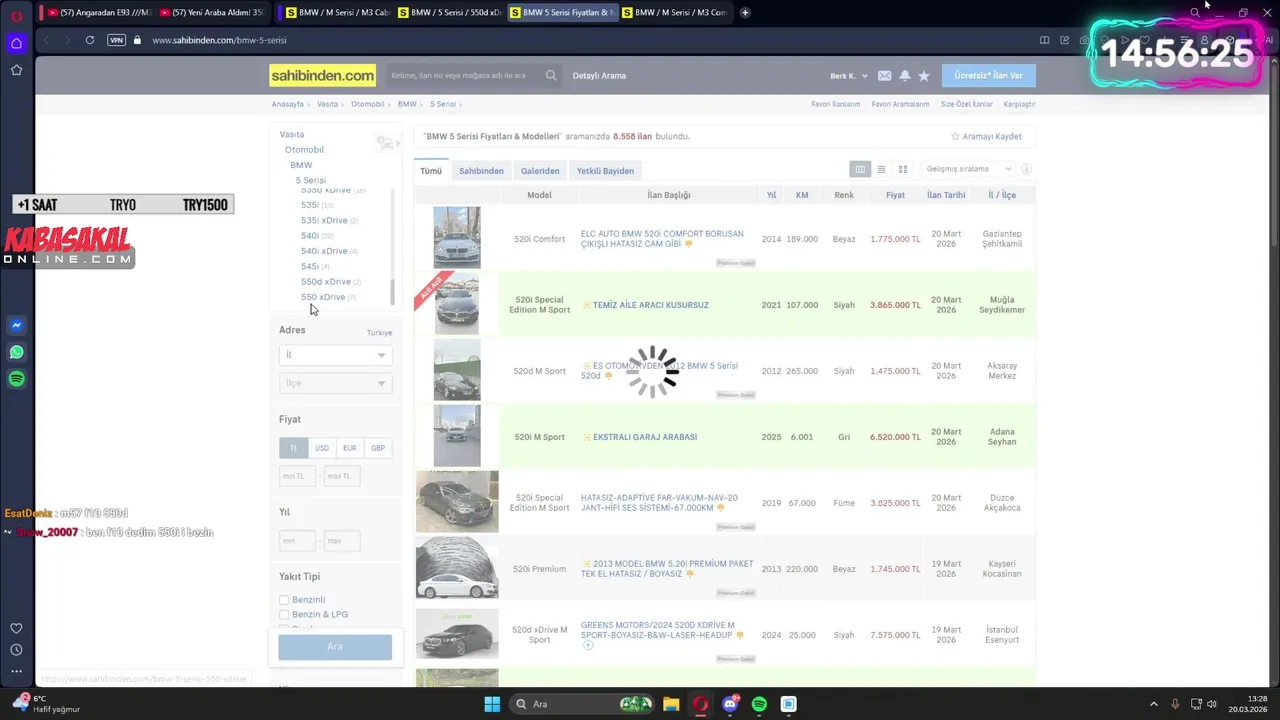Sort by KM column header
The height and width of the screenshot is (720, 1280).
[x=802, y=195]
